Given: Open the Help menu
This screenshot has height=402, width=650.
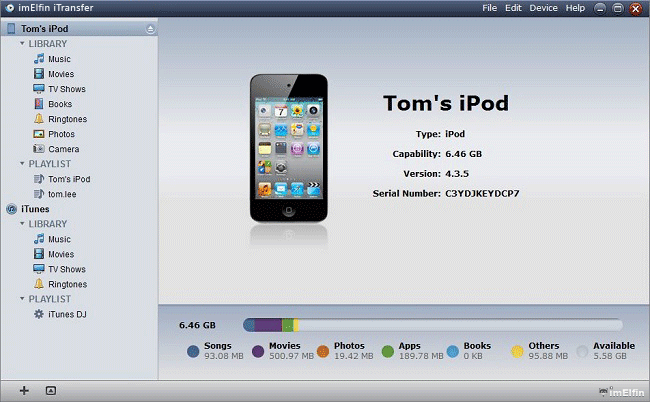Looking at the screenshot, I should (x=575, y=8).
